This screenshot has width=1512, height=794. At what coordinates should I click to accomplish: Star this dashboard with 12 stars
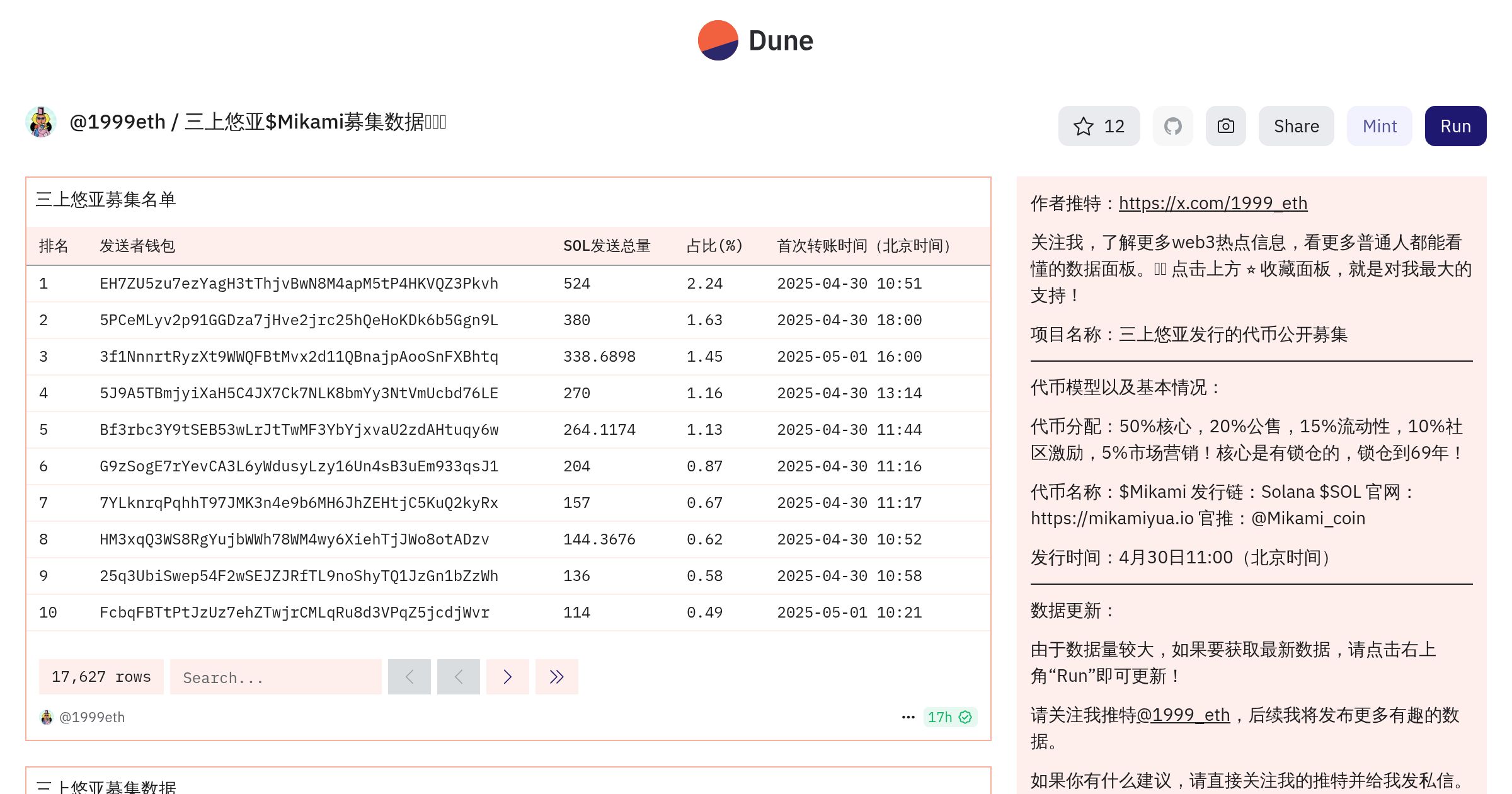(x=1099, y=126)
